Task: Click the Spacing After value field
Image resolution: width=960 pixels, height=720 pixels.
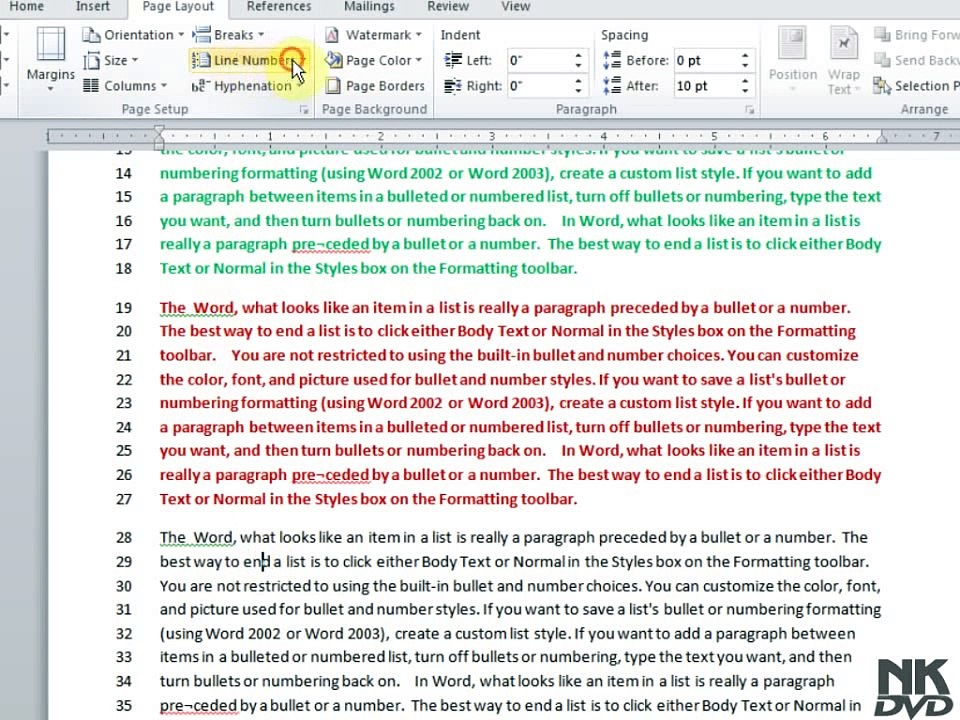Action: (x=705, y=86)
